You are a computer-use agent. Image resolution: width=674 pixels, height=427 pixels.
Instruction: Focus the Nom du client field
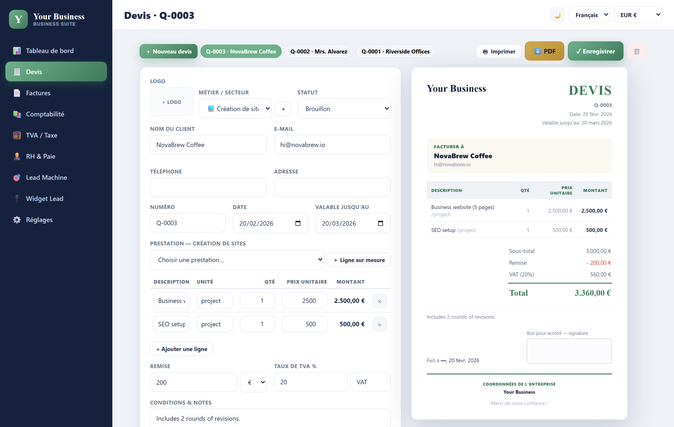[208, 144]
